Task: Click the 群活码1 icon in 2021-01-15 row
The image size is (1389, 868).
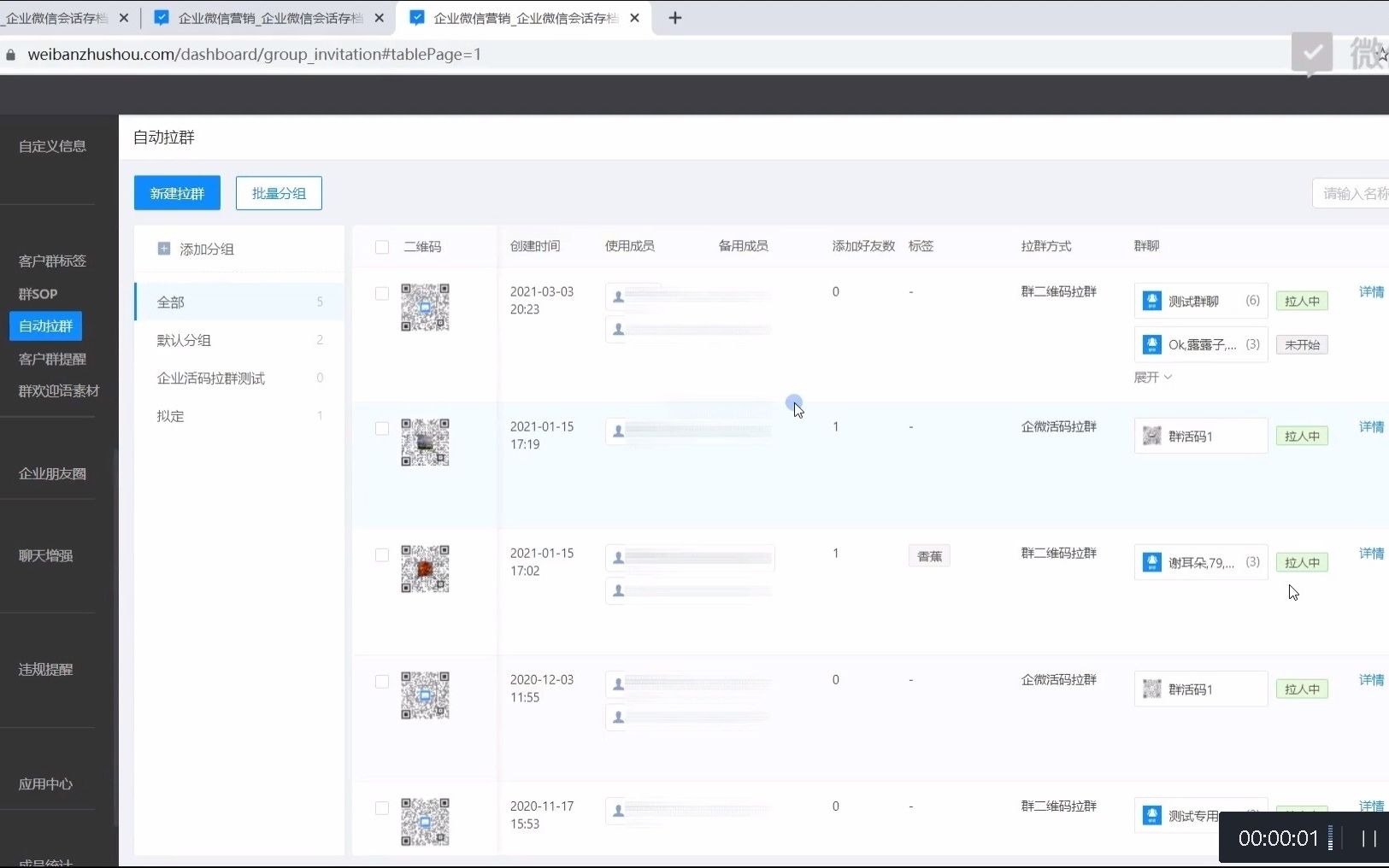Action: click(x=1152, y=436)
